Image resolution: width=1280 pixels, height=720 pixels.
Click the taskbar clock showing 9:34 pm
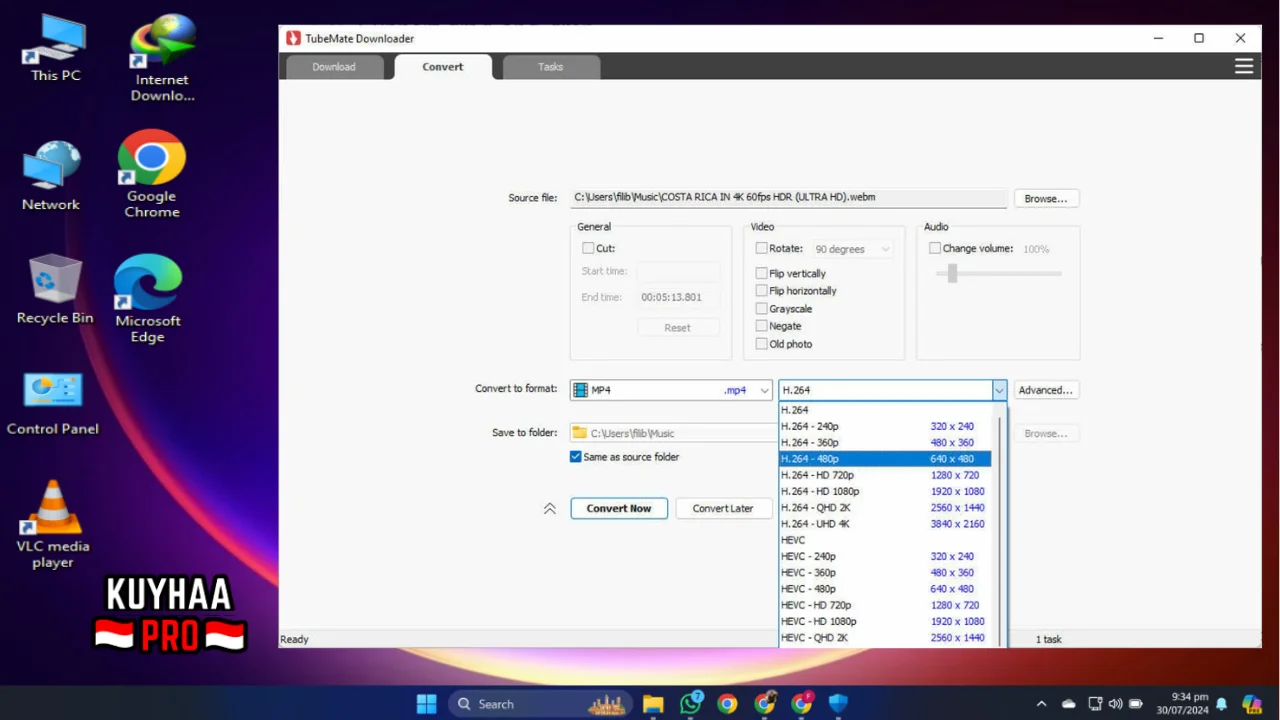(1181, 704)
